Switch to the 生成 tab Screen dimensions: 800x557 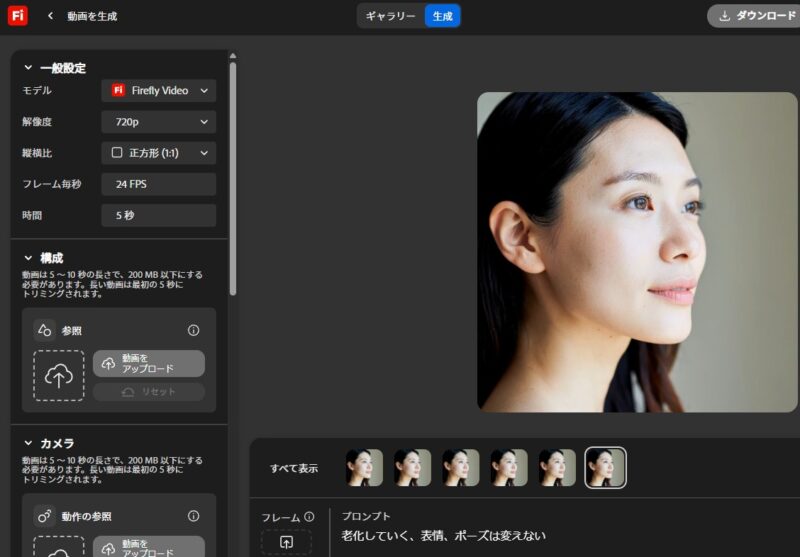pyautogui.click(x=442, y=16)
